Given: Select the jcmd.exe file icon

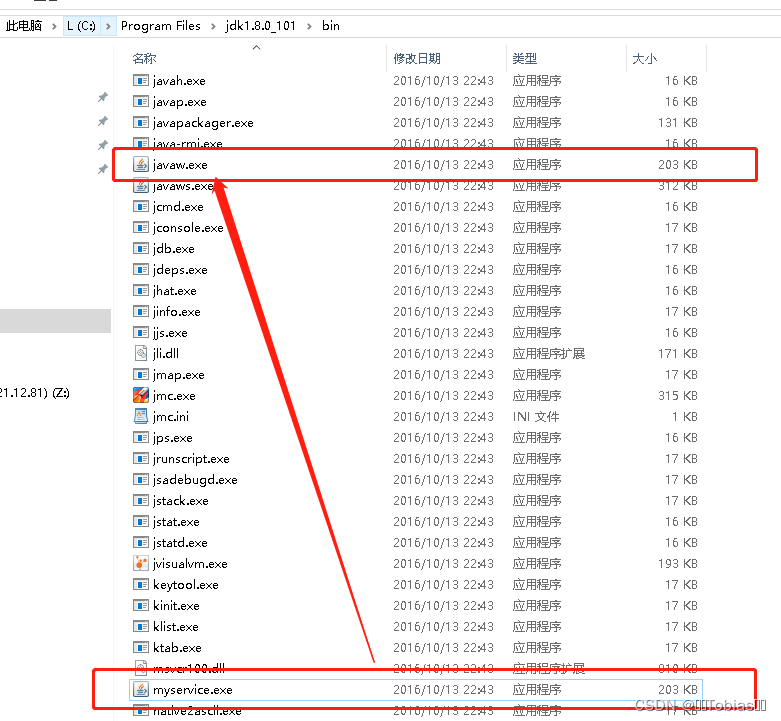Looking at the screenshot, I should (x=141, y=206).
